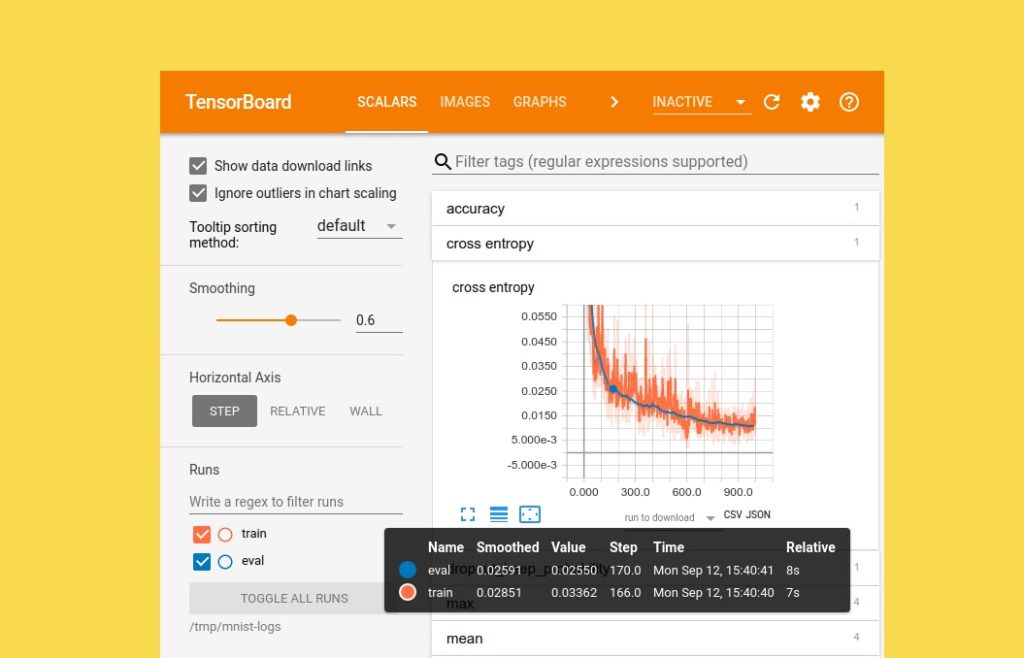The width and height of the screenshot is (1024, 658).
Task: Download cross entropy data as JSON
Action: pos(758,515)
